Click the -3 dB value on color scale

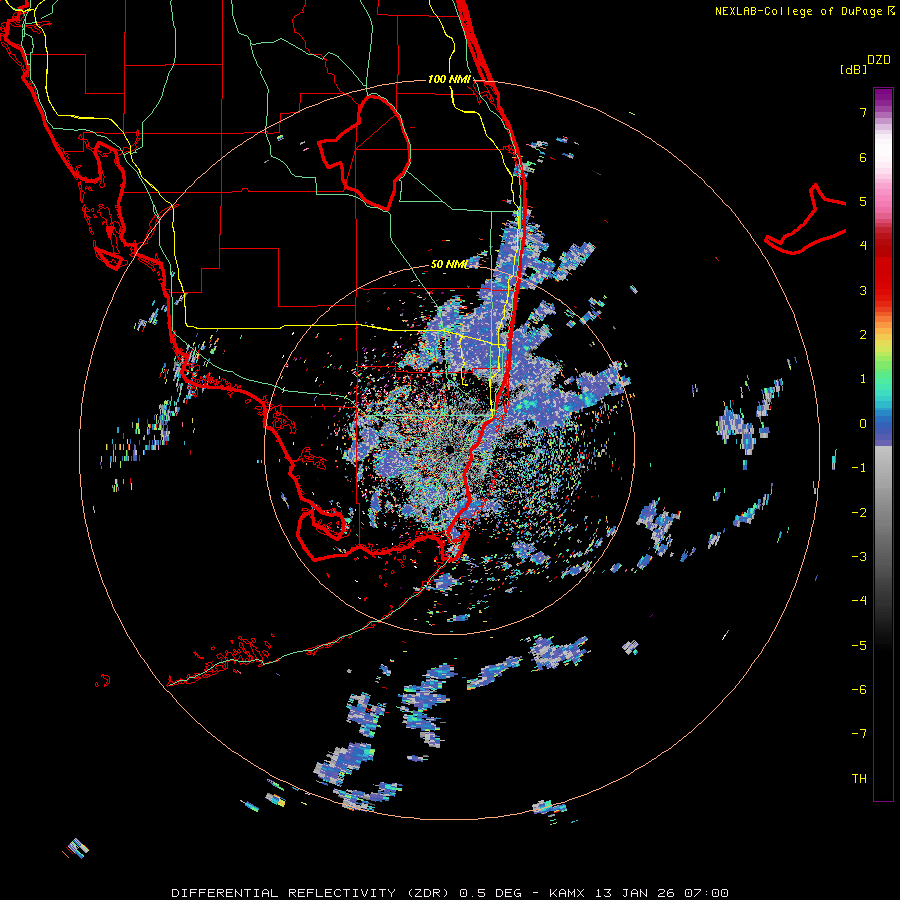pos(859,557)
